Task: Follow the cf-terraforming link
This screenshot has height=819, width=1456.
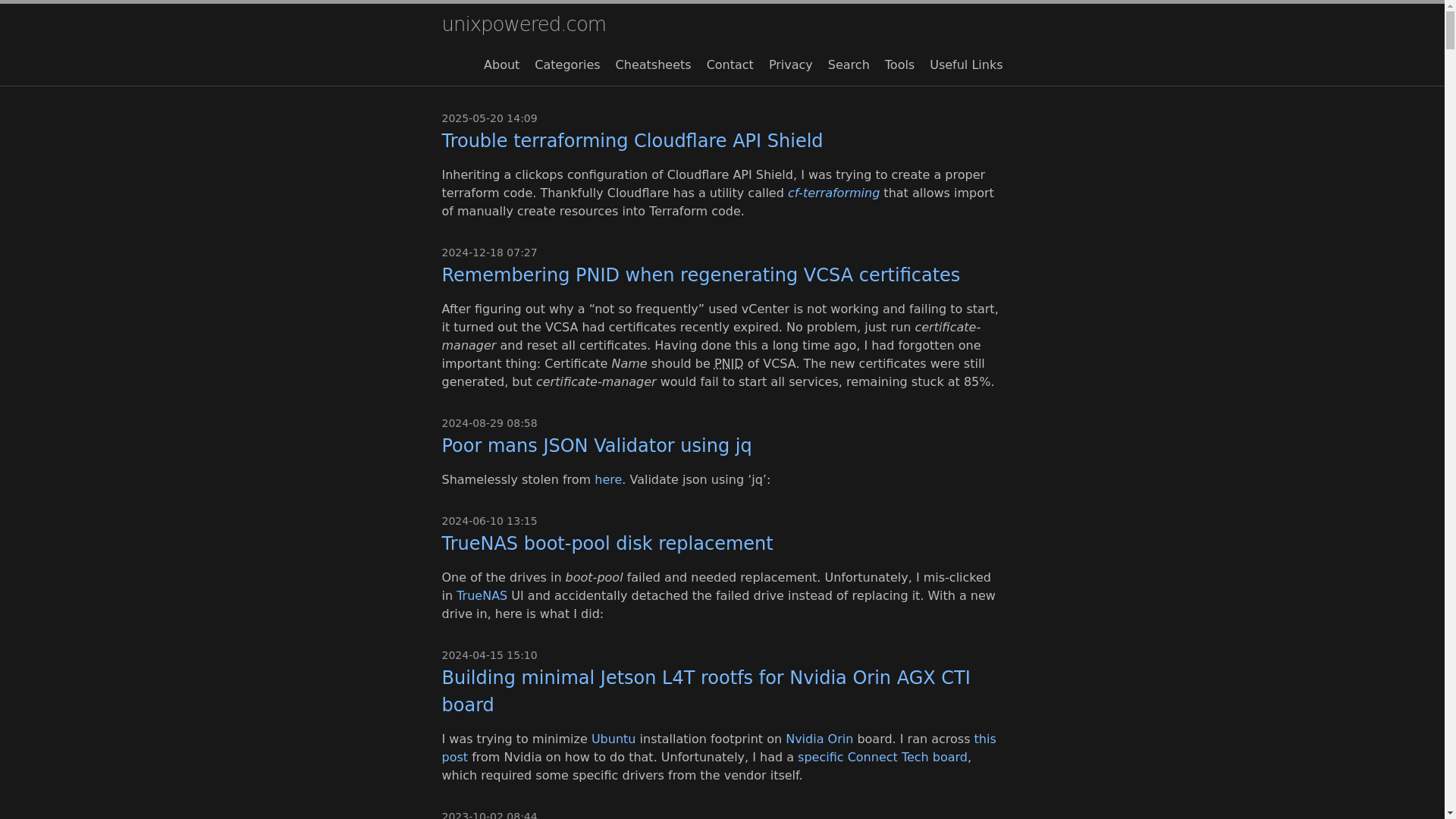Action: [833, 193]
